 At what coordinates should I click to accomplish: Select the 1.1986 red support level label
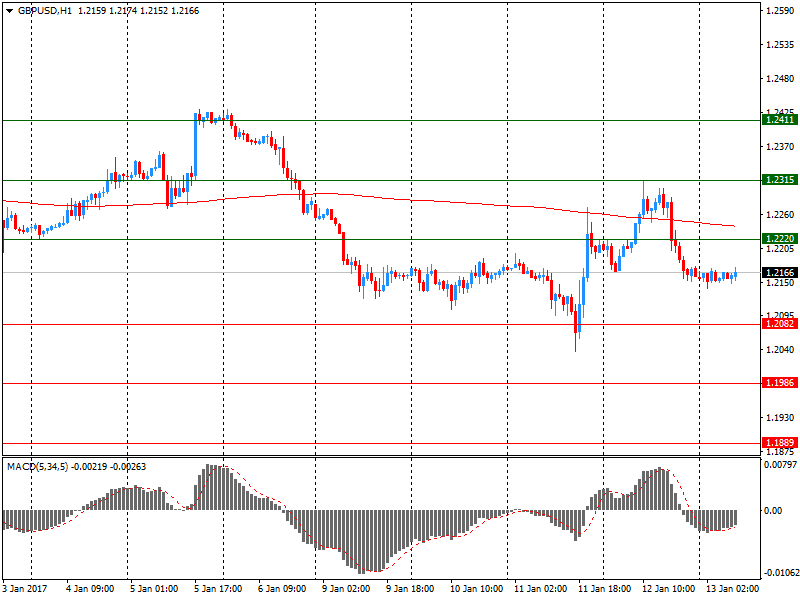(x=780, y=383)
